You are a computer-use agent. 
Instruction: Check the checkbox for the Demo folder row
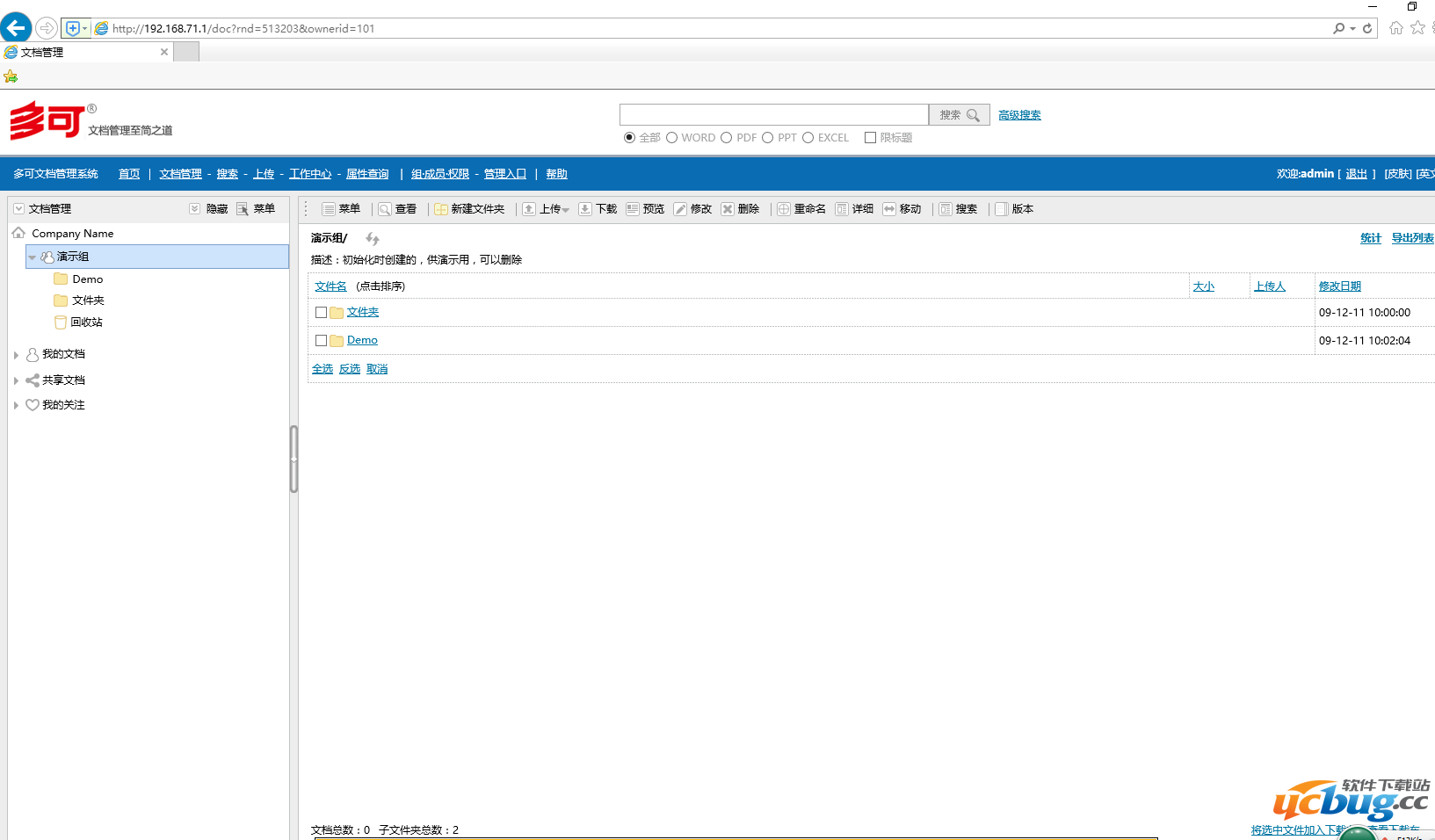322,340
